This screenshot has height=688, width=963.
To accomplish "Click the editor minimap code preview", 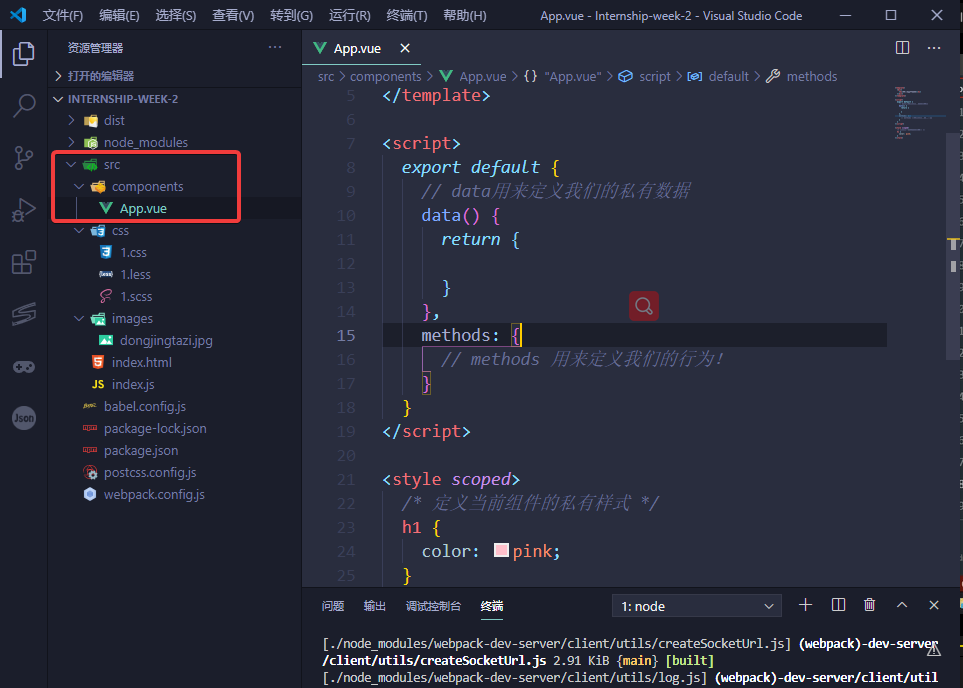I will pos(918,113).
